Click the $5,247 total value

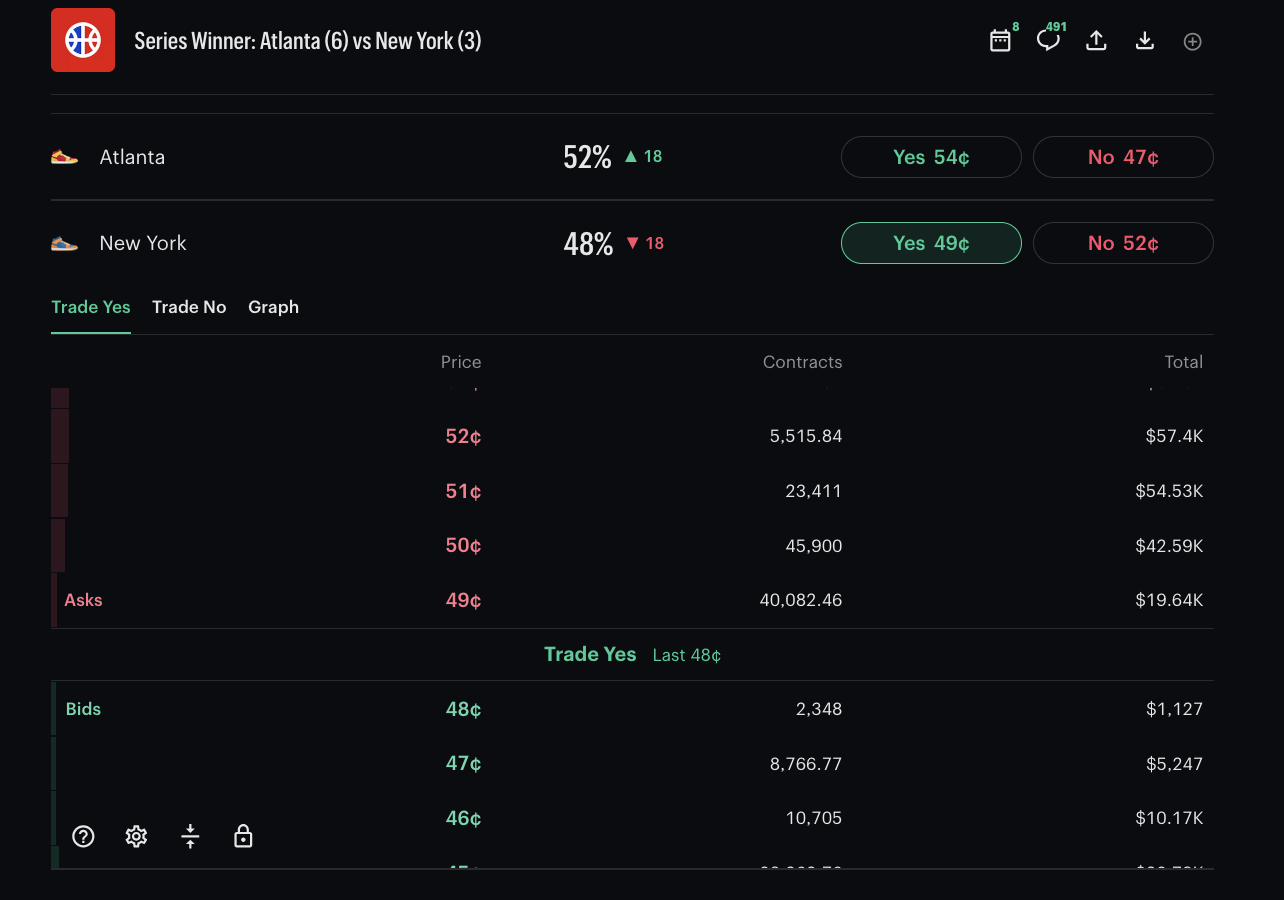tap(1174, 764)
